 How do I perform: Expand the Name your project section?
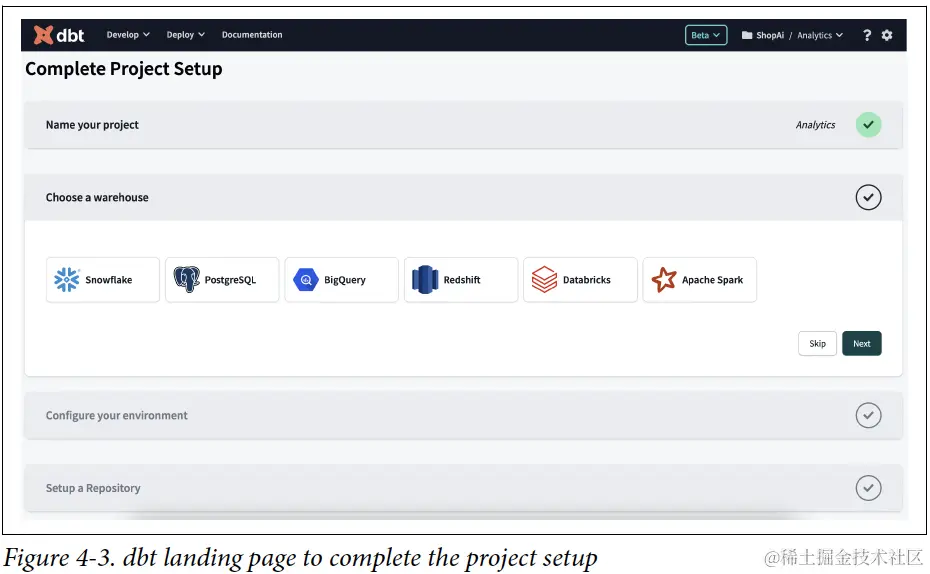coord(463,125)
